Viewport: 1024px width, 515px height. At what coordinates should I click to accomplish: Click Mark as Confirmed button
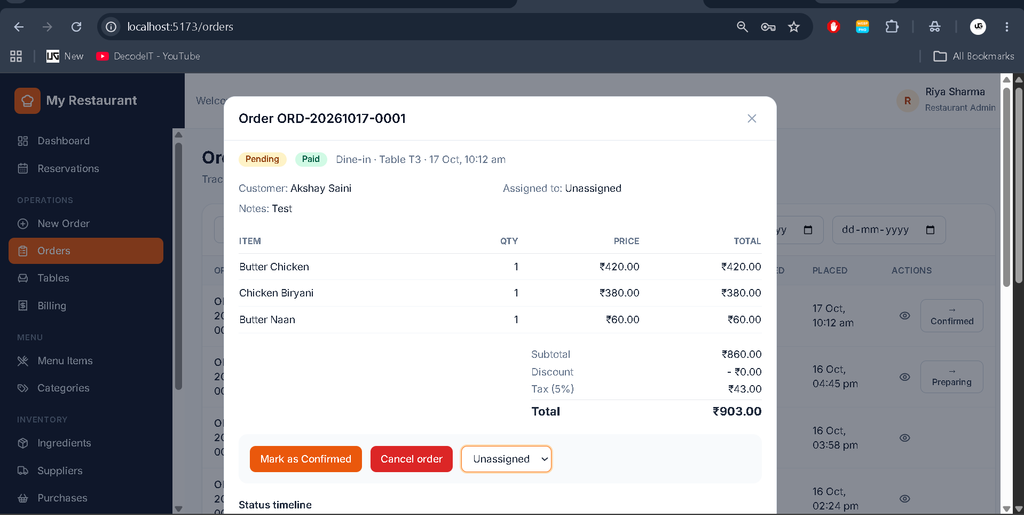click(x=306, y=459)
